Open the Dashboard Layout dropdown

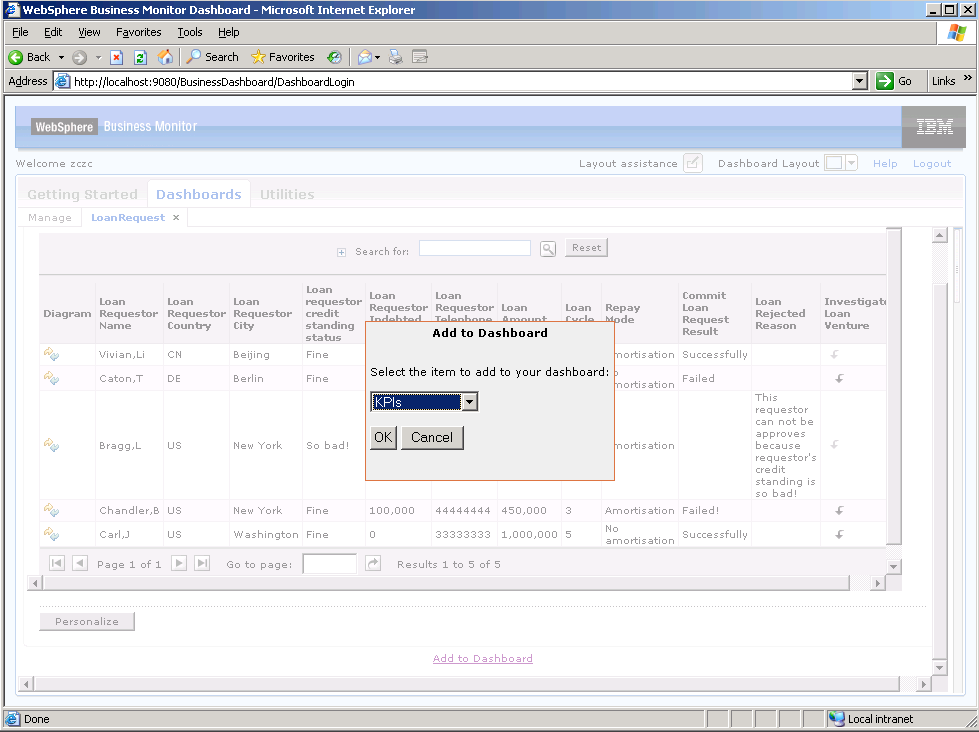coord(851,163)
